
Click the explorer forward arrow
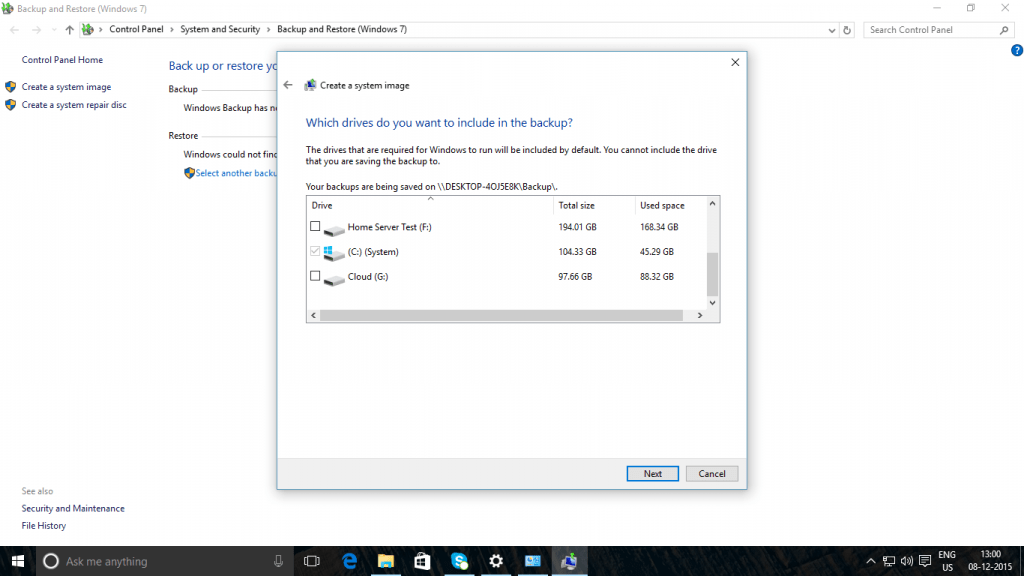[36, 30]
